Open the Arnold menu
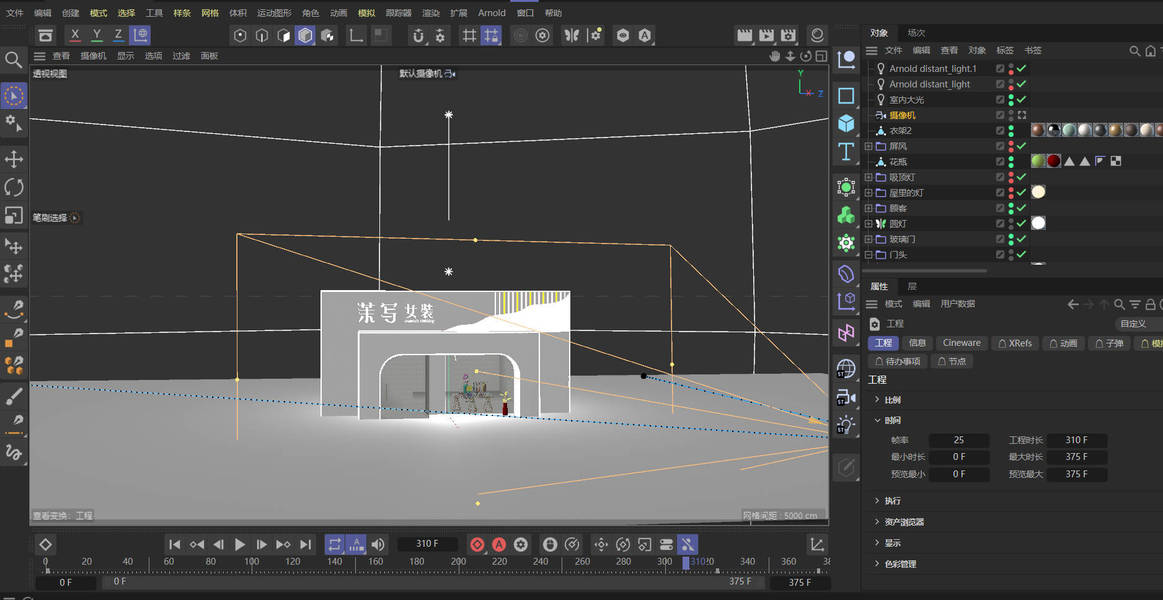1163x600 pixels. pyautogui.click(x=492, y=13)
